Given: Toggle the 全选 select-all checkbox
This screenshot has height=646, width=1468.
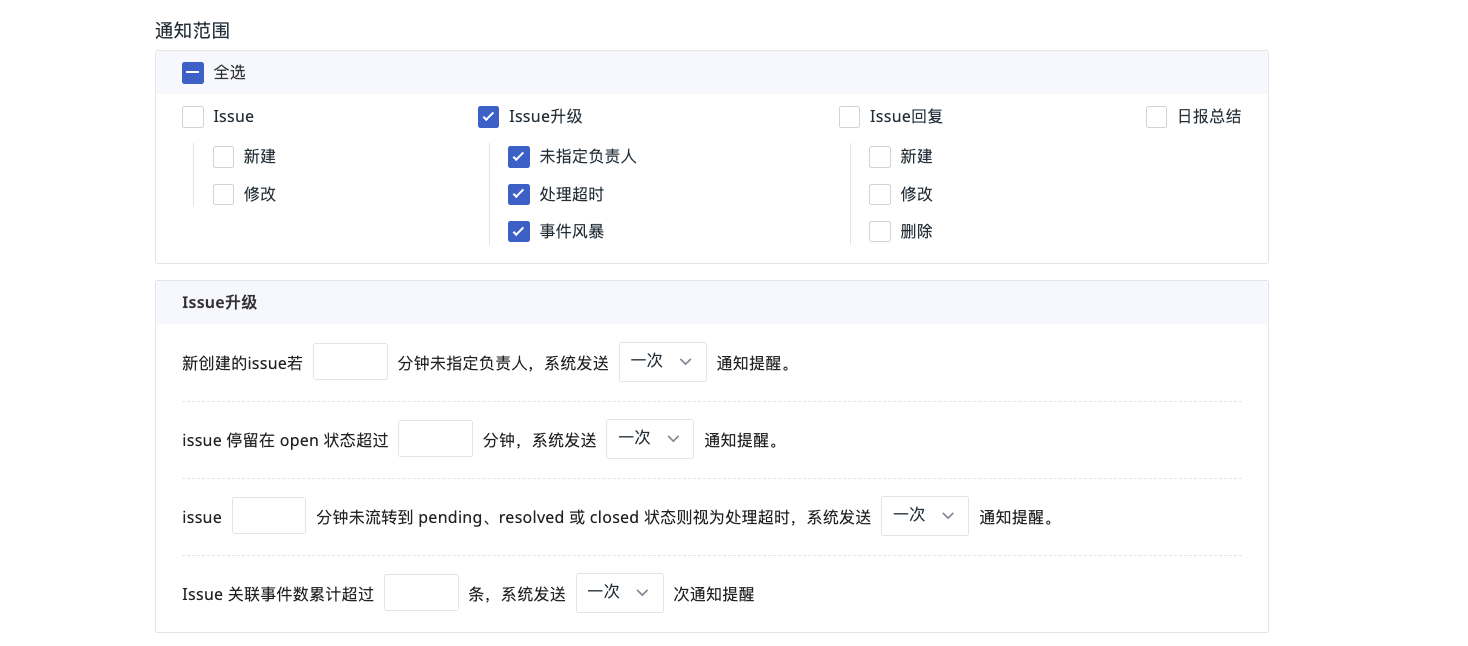Looking at the screenshot, I should (193, 73).
